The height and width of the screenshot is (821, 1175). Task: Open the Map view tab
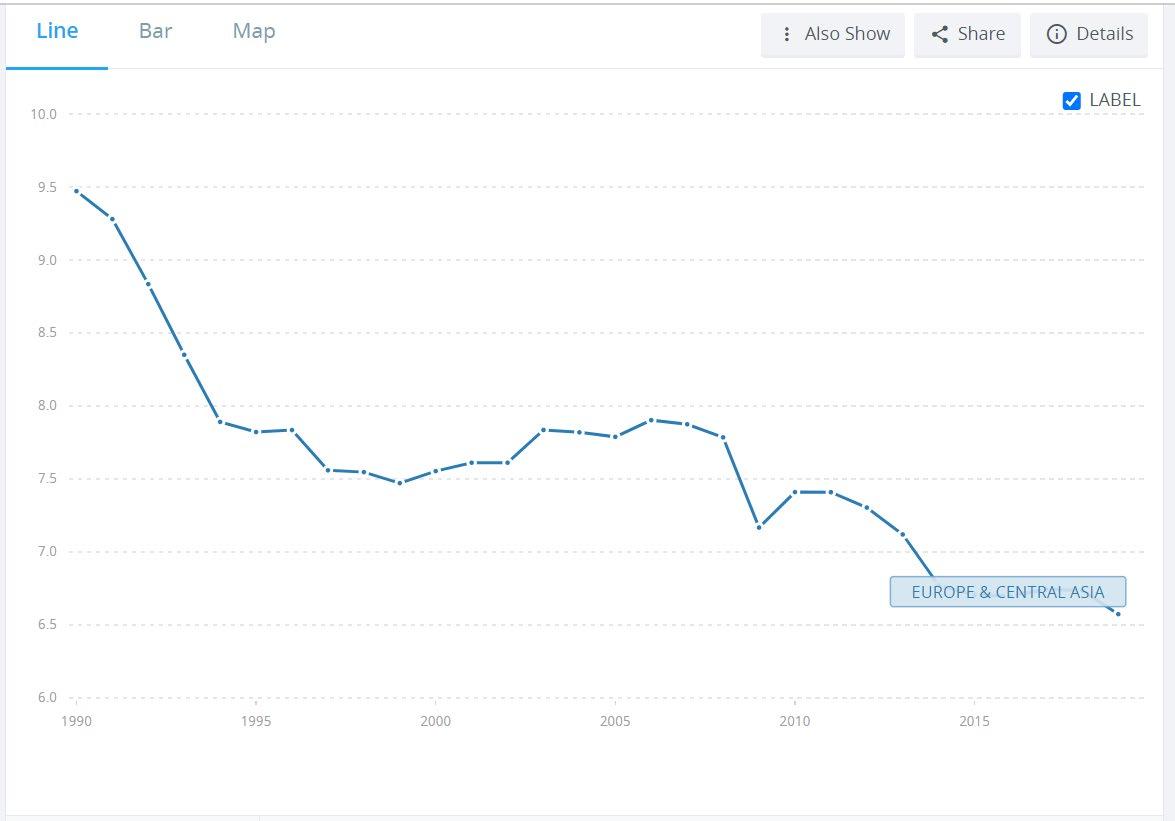pyautogui.click(x=254, y=31)
